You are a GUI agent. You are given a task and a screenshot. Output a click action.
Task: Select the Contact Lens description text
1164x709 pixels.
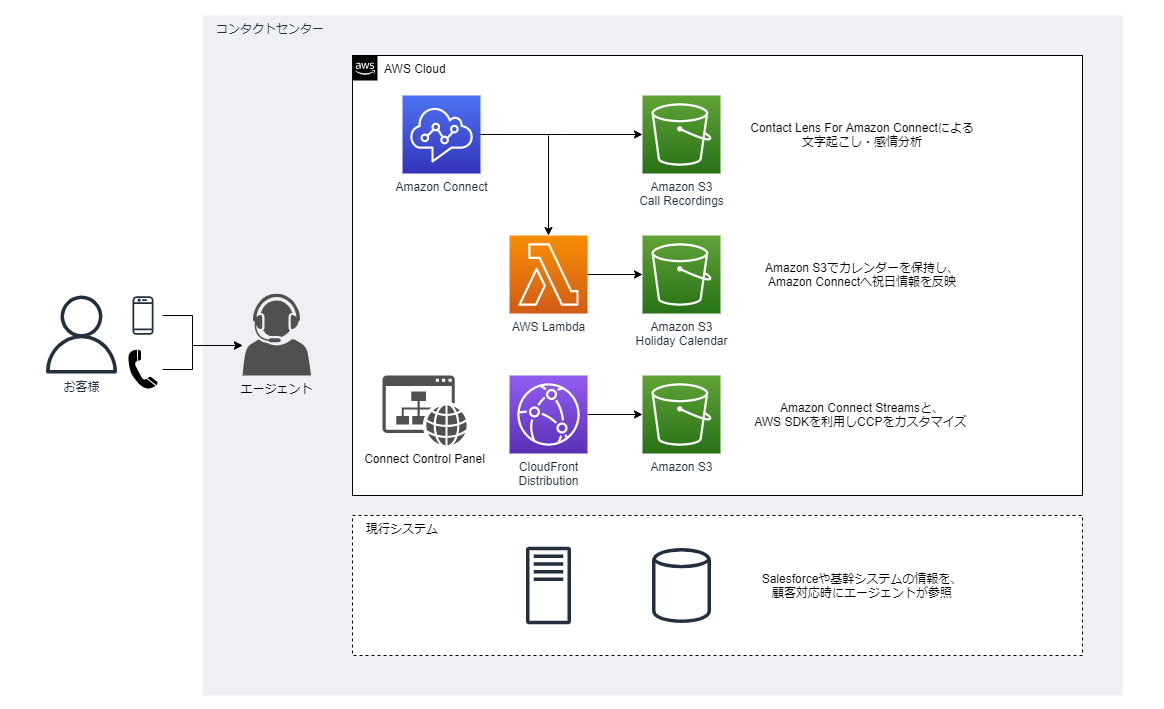click(x=861, y=135)
